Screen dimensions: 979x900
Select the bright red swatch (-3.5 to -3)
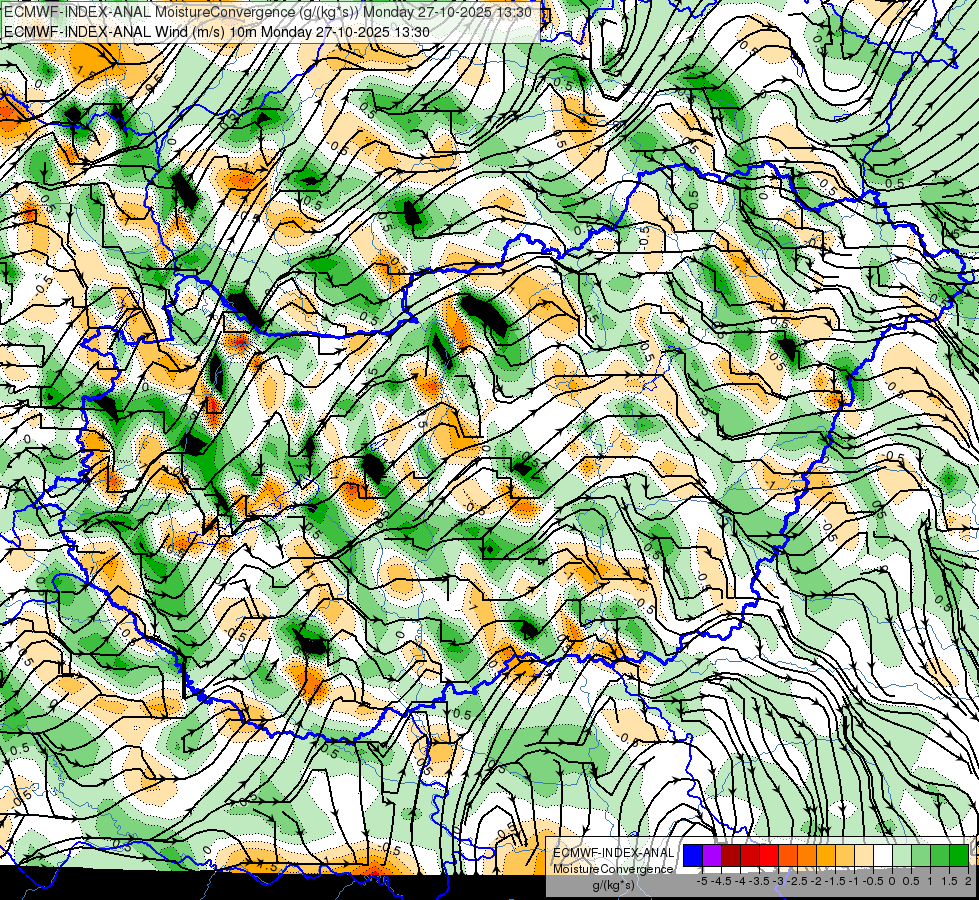[769, 855]
